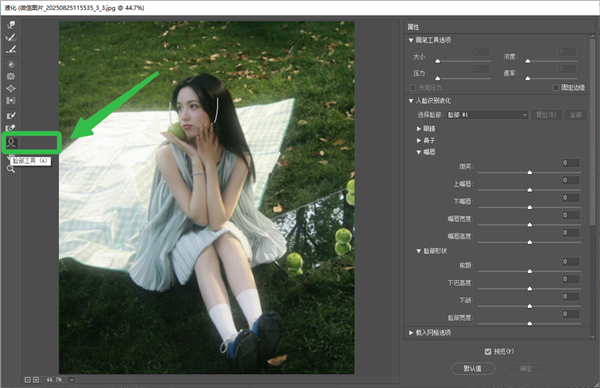This screenshot has width=600, height=388.
Task: Select the Zoom magnifier tool
Action: click(11, 169)
